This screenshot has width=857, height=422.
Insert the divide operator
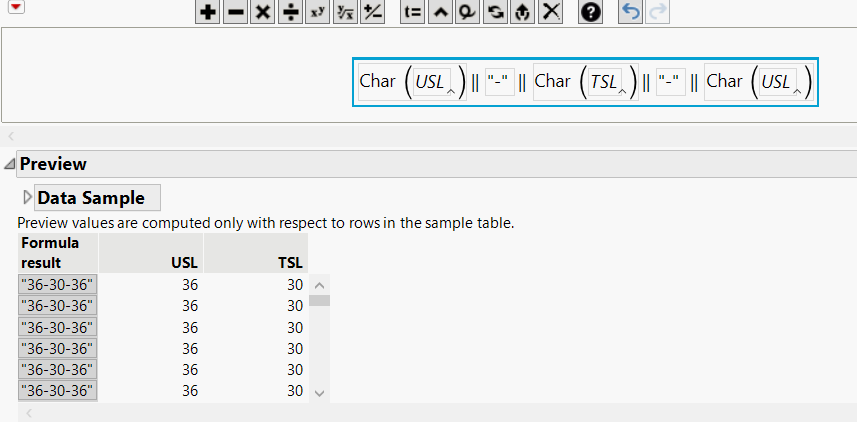tap(290, 12)
